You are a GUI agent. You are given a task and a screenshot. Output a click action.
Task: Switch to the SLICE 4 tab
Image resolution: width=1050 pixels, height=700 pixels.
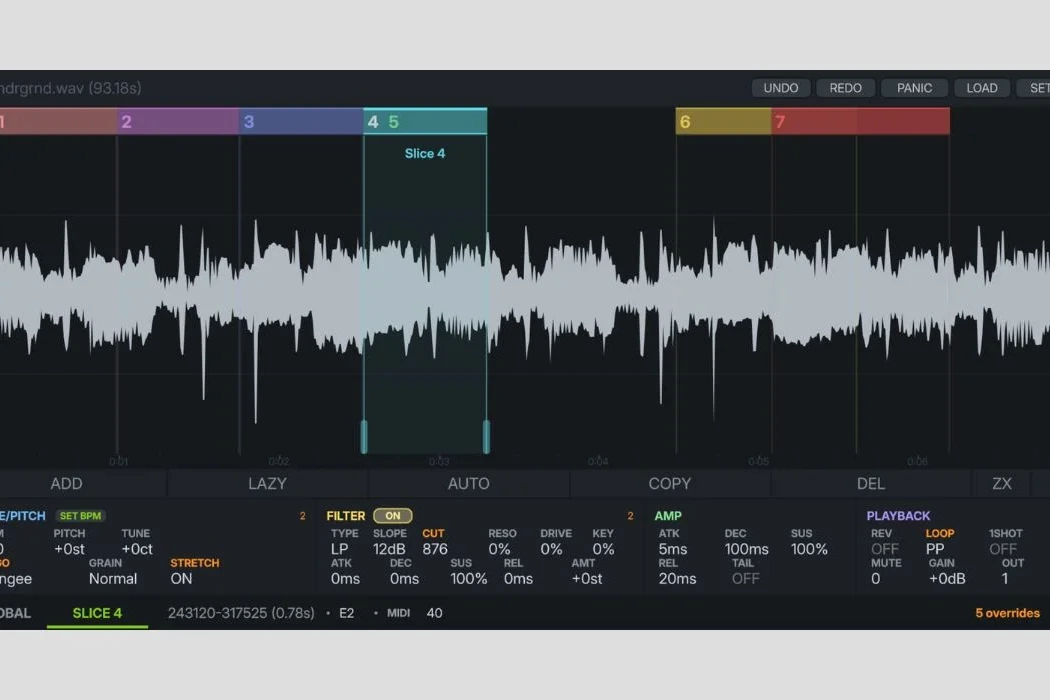pos(97,613)
